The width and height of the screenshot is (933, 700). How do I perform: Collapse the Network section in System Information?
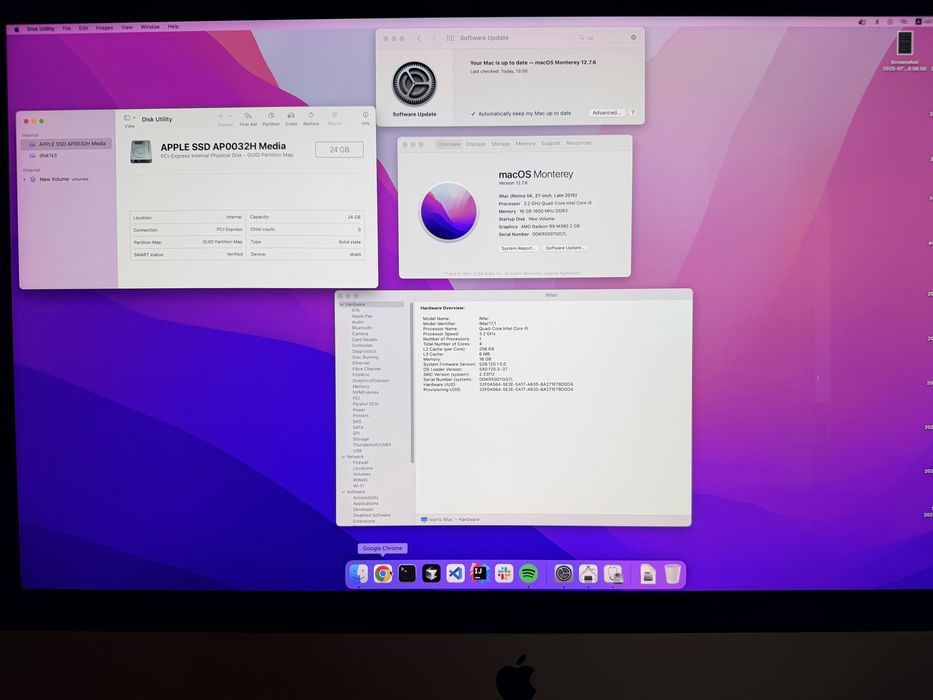coord(343,457)
